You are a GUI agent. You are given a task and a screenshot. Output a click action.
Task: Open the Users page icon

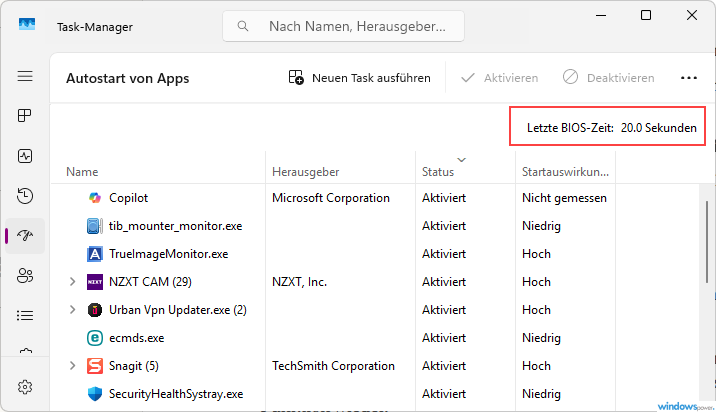[25, 275]
